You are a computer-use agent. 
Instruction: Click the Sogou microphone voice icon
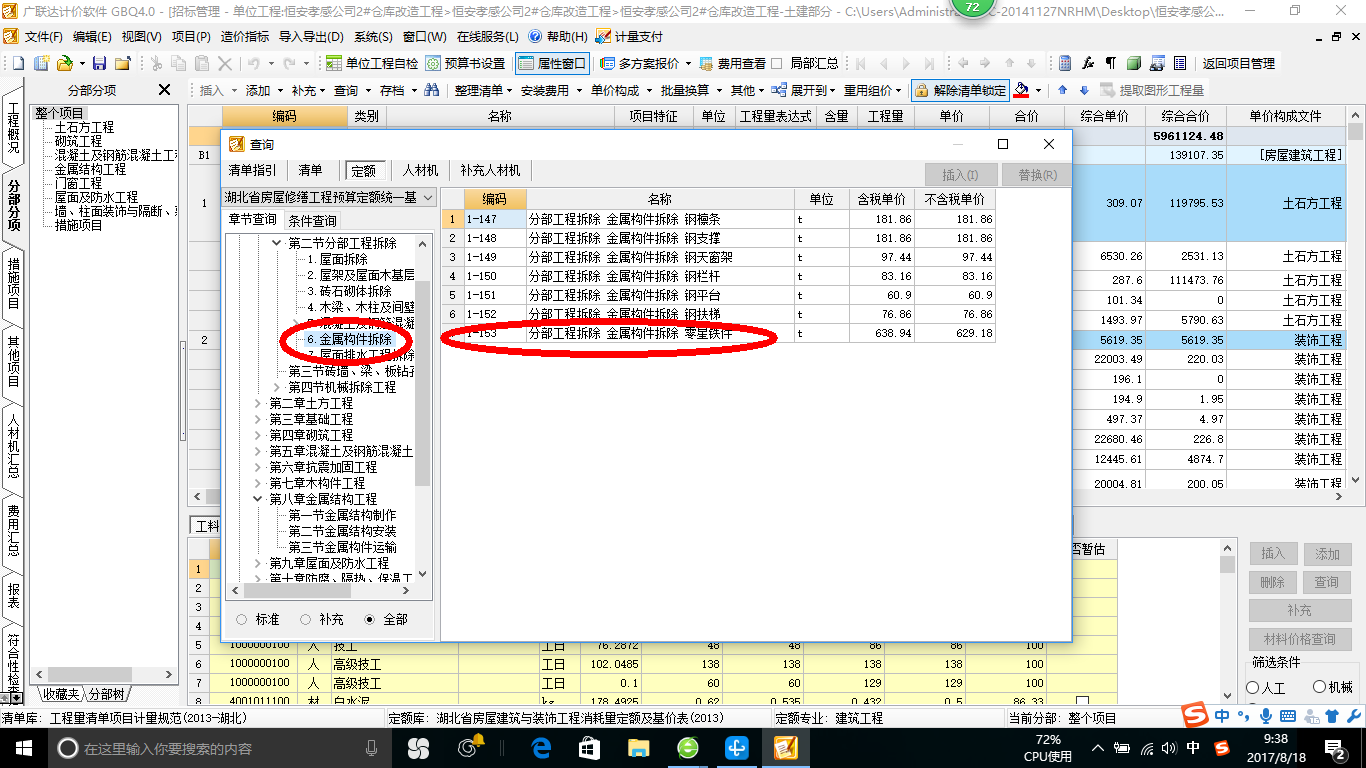[1266, 715]
